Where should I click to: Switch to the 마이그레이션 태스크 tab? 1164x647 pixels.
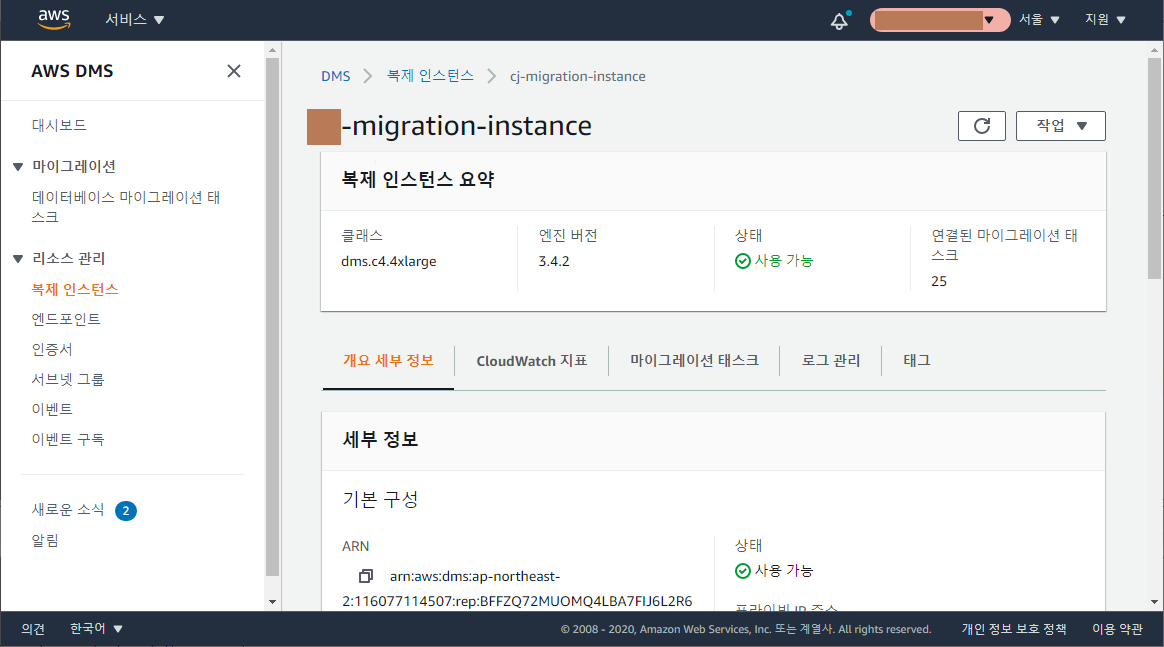pyautogui.click(x=694, y=361)
